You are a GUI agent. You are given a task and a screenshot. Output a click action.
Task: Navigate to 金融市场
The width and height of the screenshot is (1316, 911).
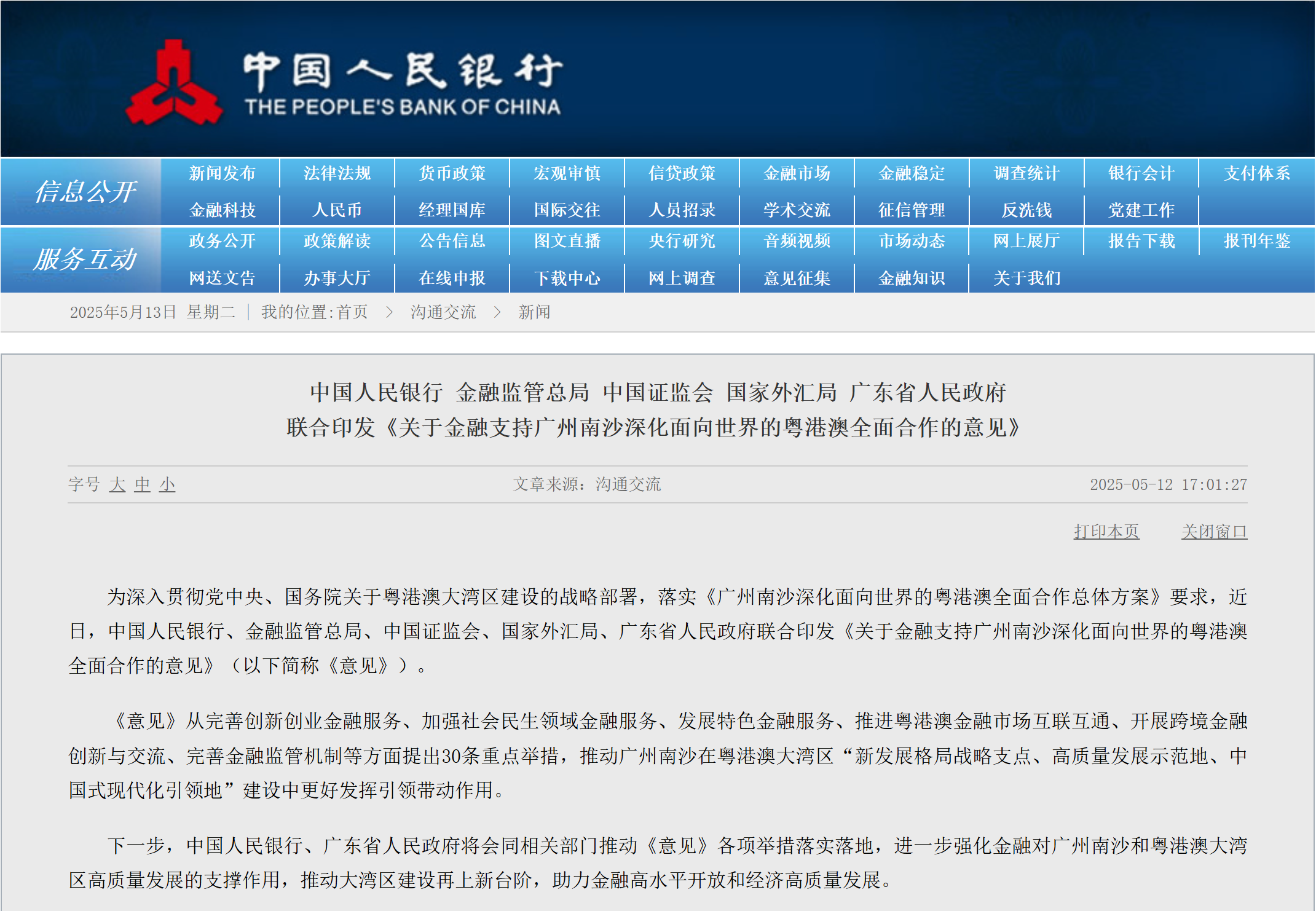(797, 173)
